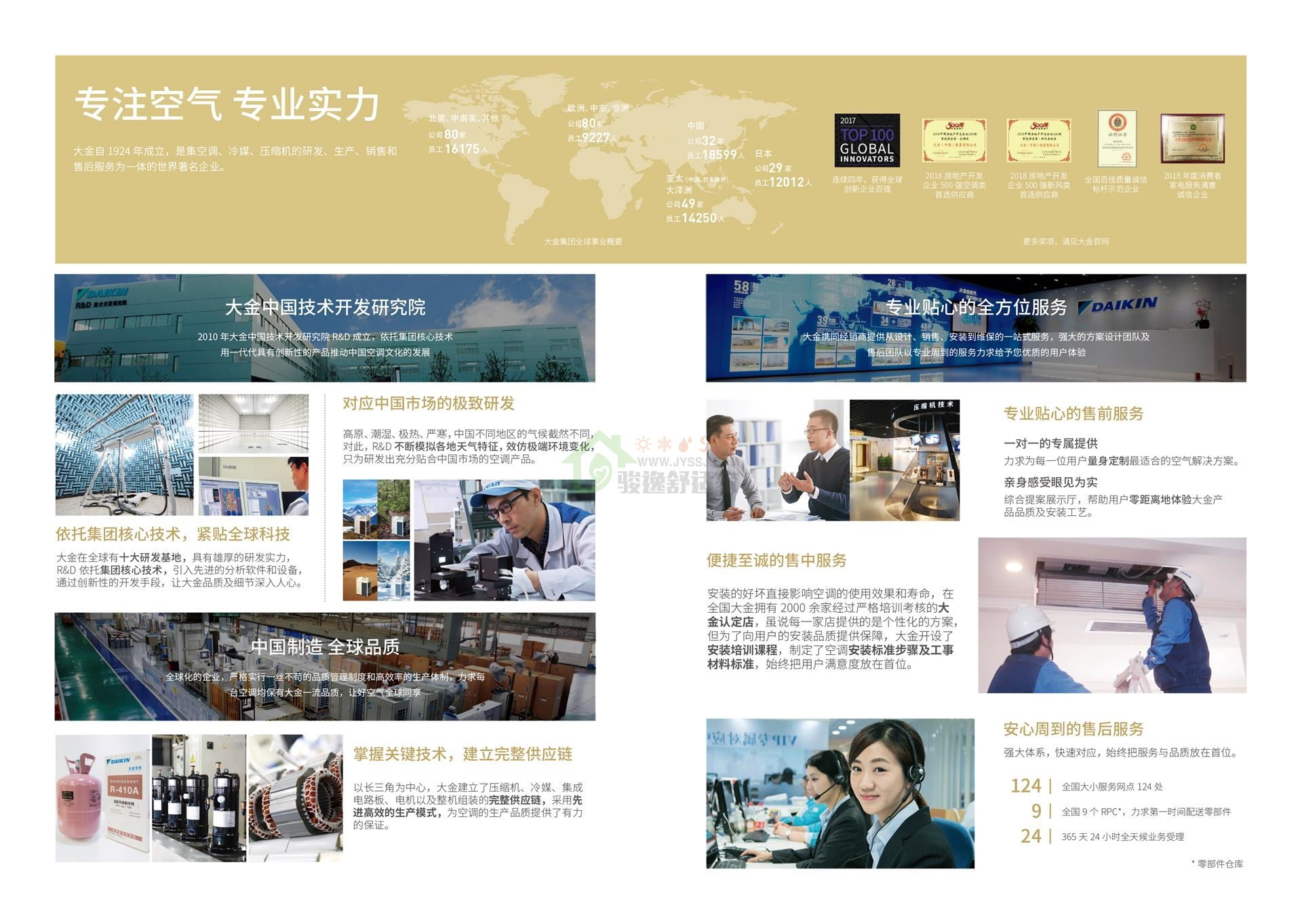Click the '掌握关键技术，建立完整供应链' heading

click(x=463, y=755)
